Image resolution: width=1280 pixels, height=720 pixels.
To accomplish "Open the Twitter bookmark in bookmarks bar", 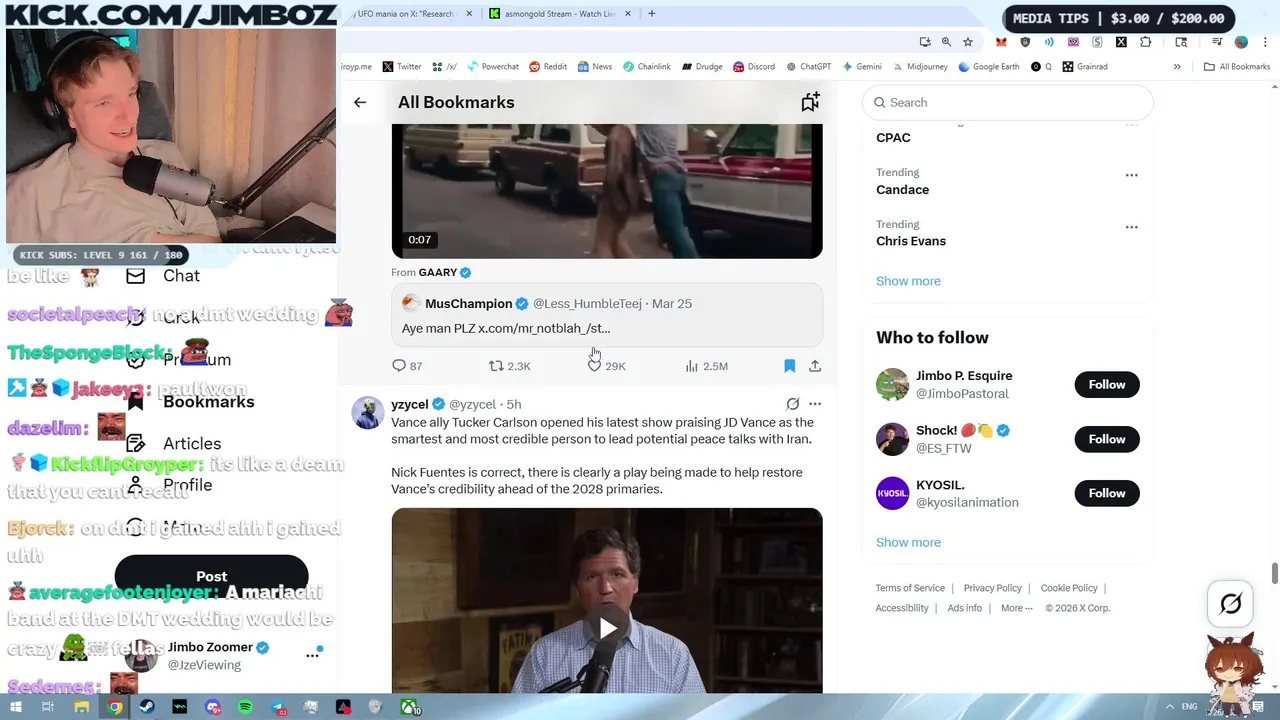I will click(402, 67).
